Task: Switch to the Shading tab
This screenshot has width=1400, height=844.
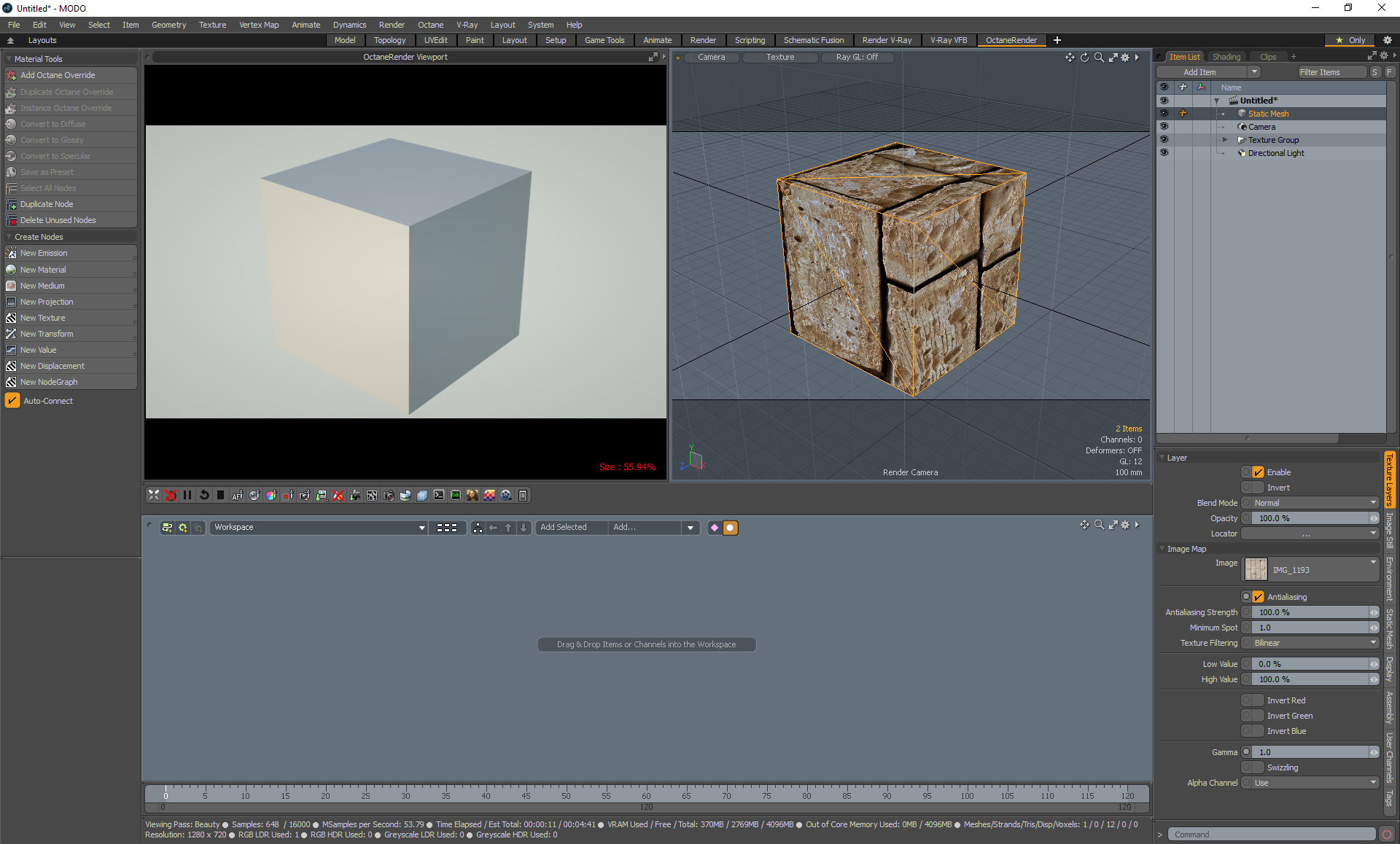Action: (1226, 57)
